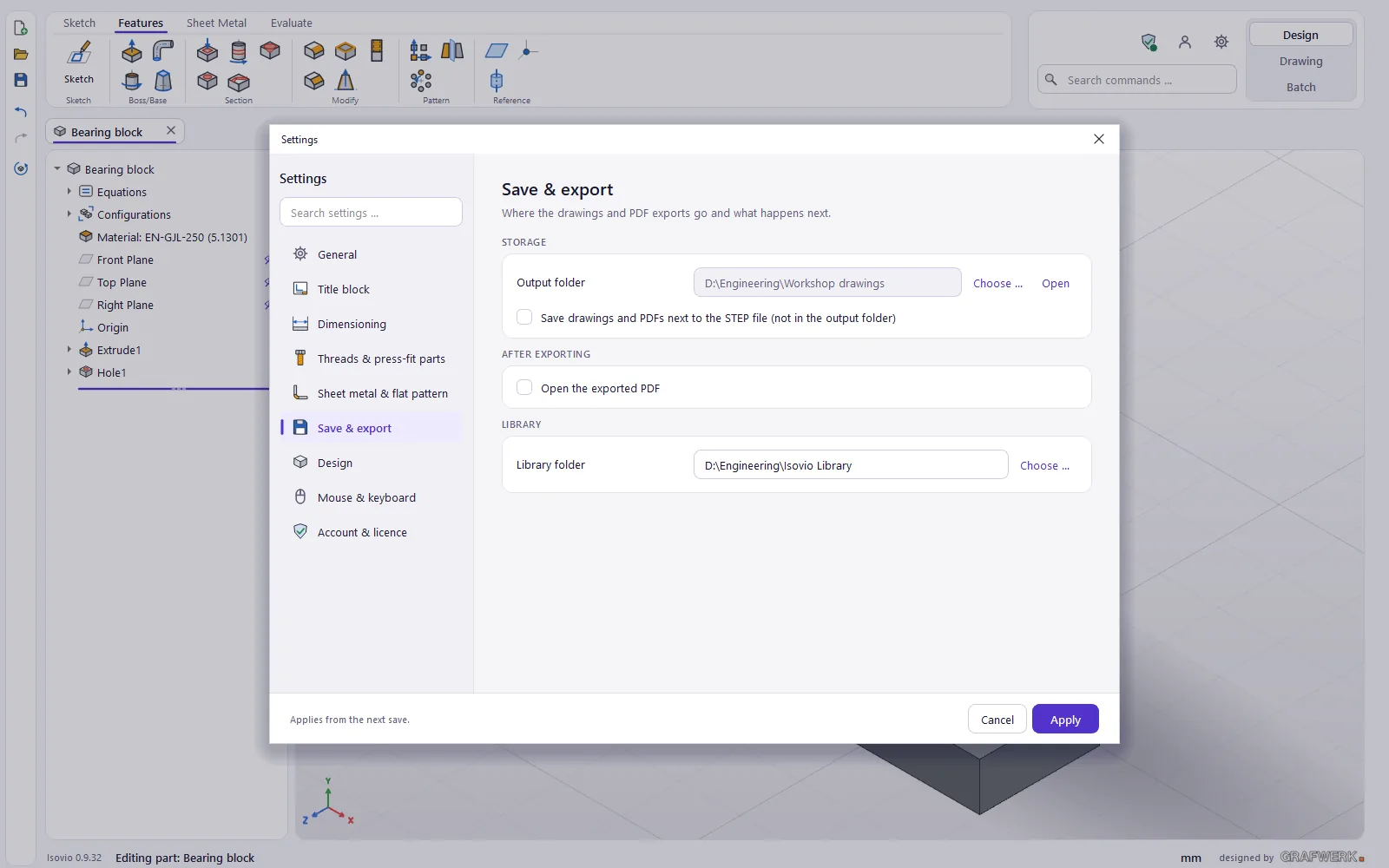Click the Revolve cut icon in Section group
The image size is (1389, 868).
(x=239, y=51)
